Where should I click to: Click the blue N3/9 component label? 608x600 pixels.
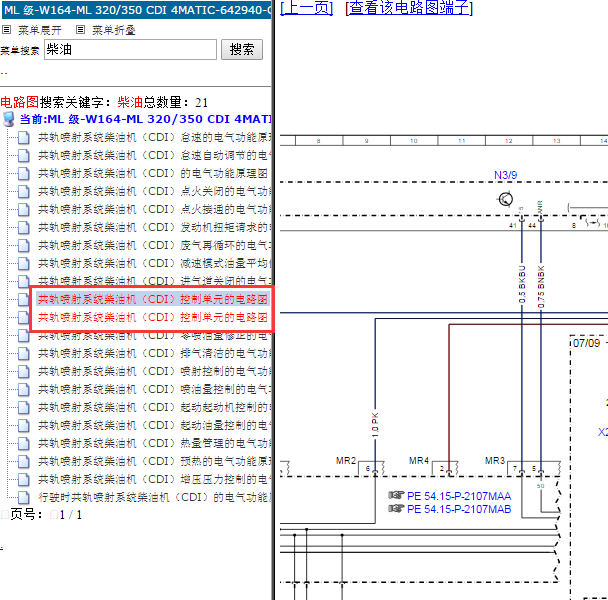[505, 175]
